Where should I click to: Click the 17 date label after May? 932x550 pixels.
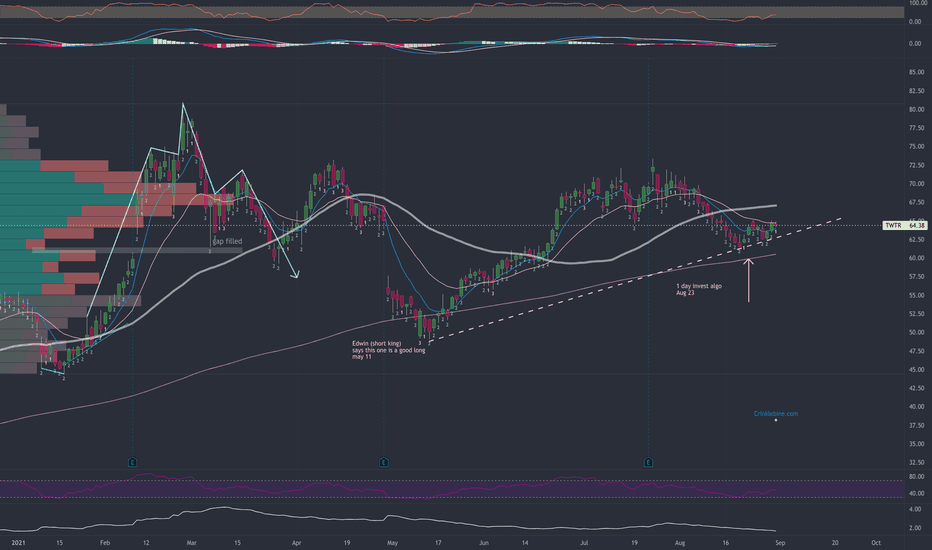pyautogui.click(x=438, y=543)
